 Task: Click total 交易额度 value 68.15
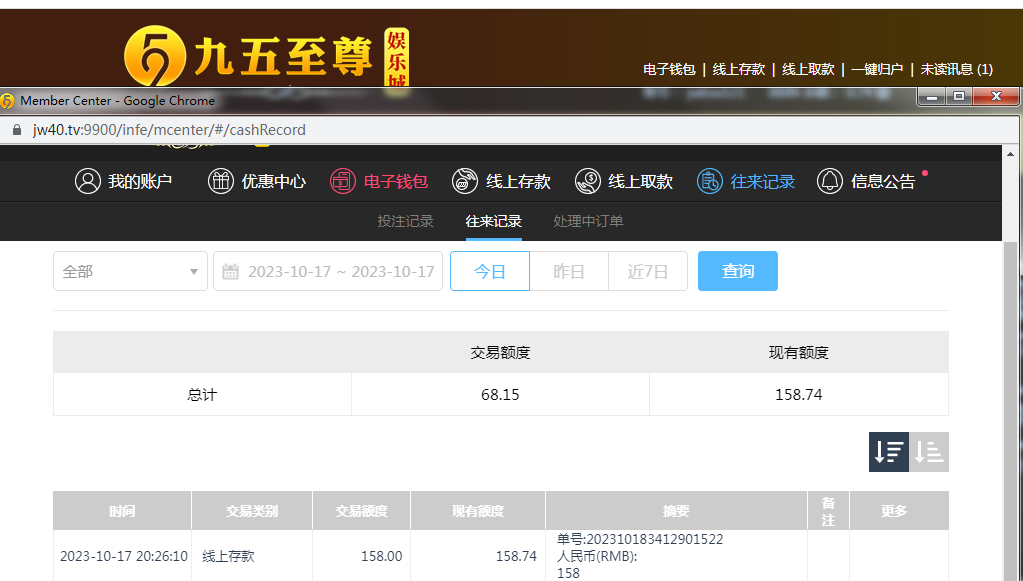(500, 395)
